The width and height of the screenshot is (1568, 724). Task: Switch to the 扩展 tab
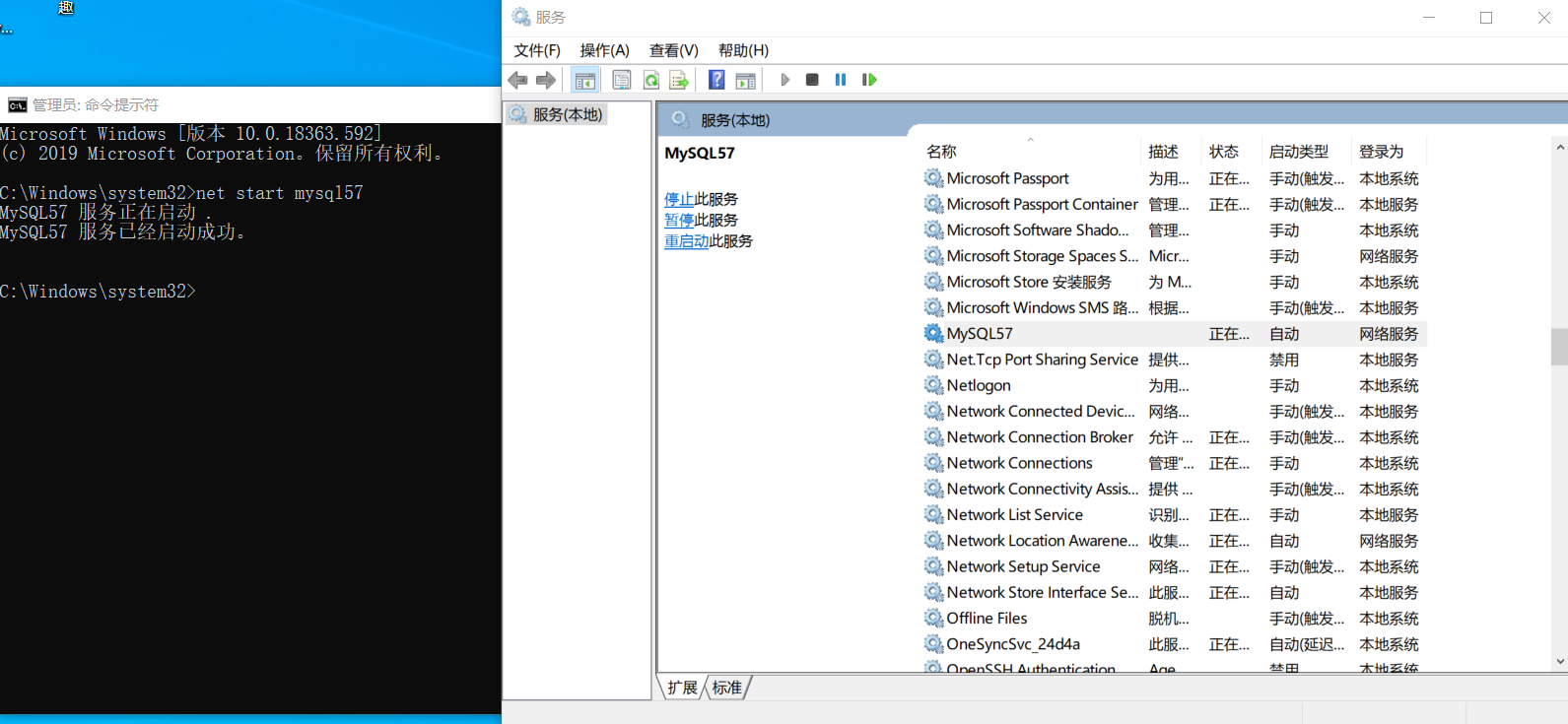[682, 688]
